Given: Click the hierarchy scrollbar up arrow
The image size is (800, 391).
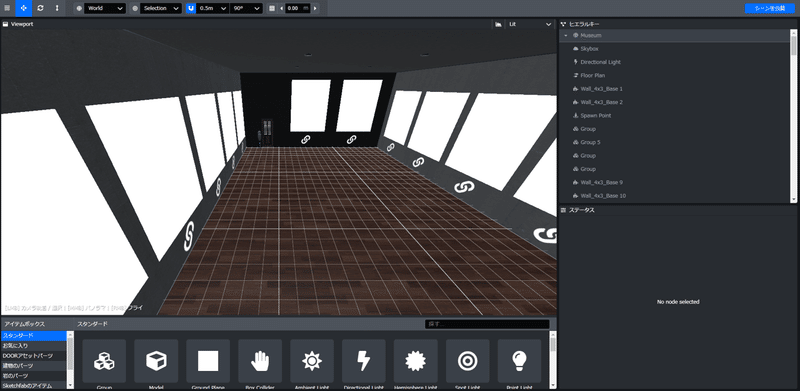Looking at the screenshot, I should [x=793, y=32].
